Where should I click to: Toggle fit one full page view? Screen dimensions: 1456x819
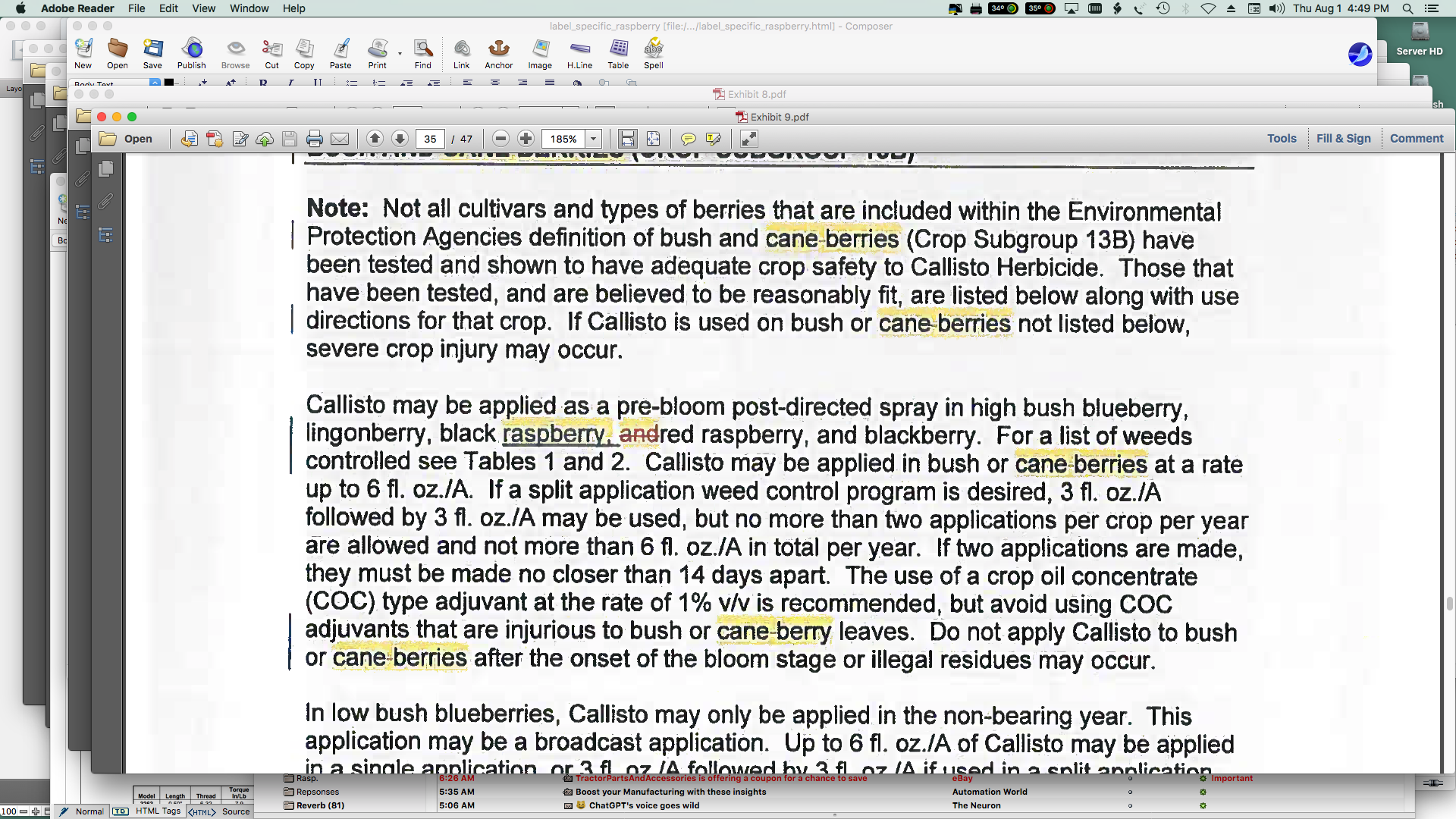tap(653, 139)
